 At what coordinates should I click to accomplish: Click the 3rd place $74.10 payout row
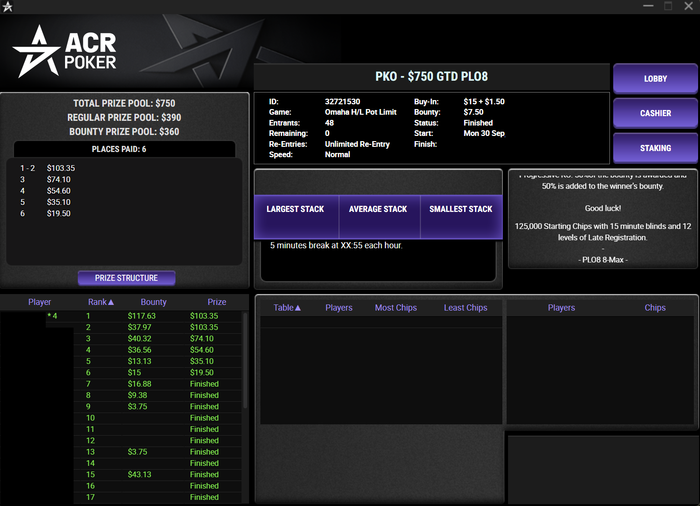pyautogui.click(x=45, y=180)
